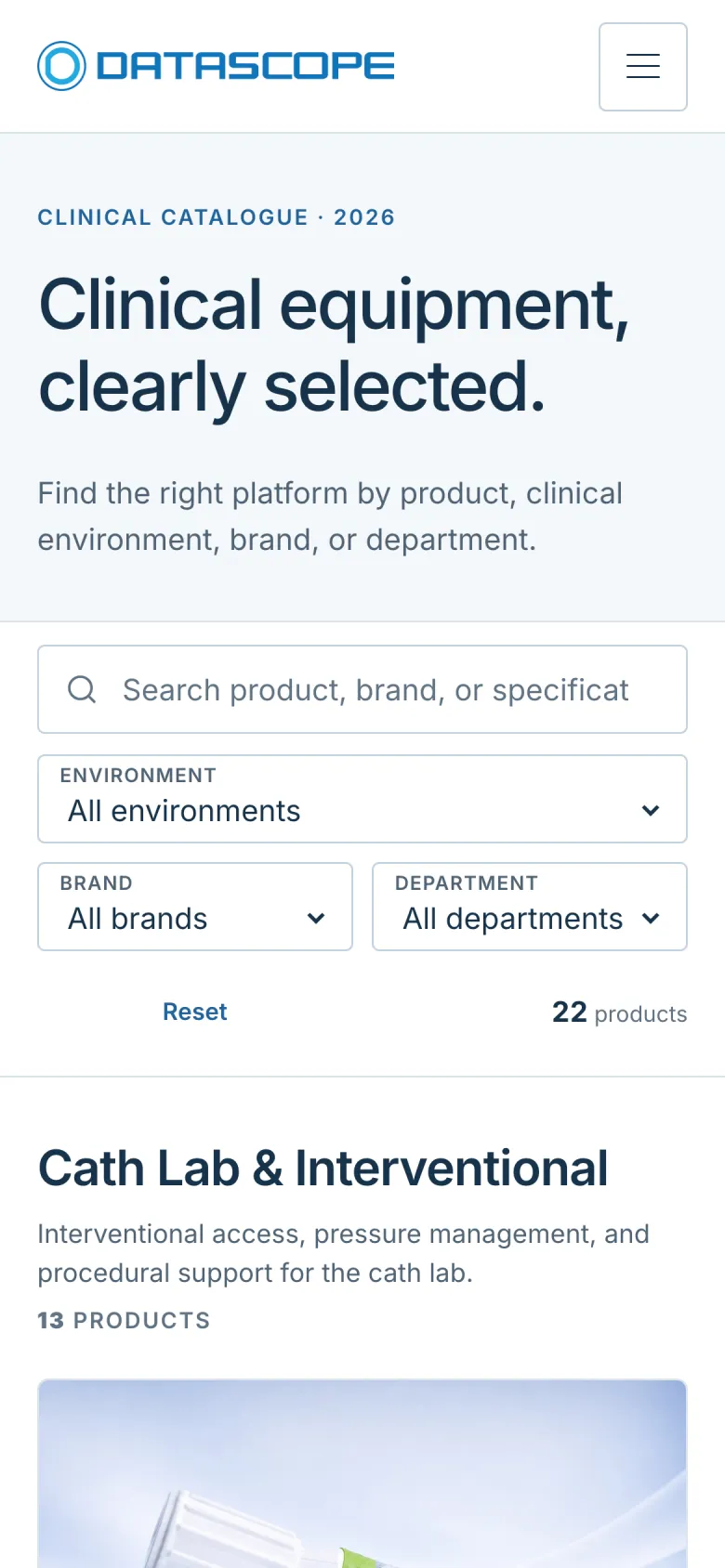Image resolution: width=725 pixels, height=1568 pixels.
Task: Click the Clinical Catalogue 2026 label
Action: [x=217, y=217]
